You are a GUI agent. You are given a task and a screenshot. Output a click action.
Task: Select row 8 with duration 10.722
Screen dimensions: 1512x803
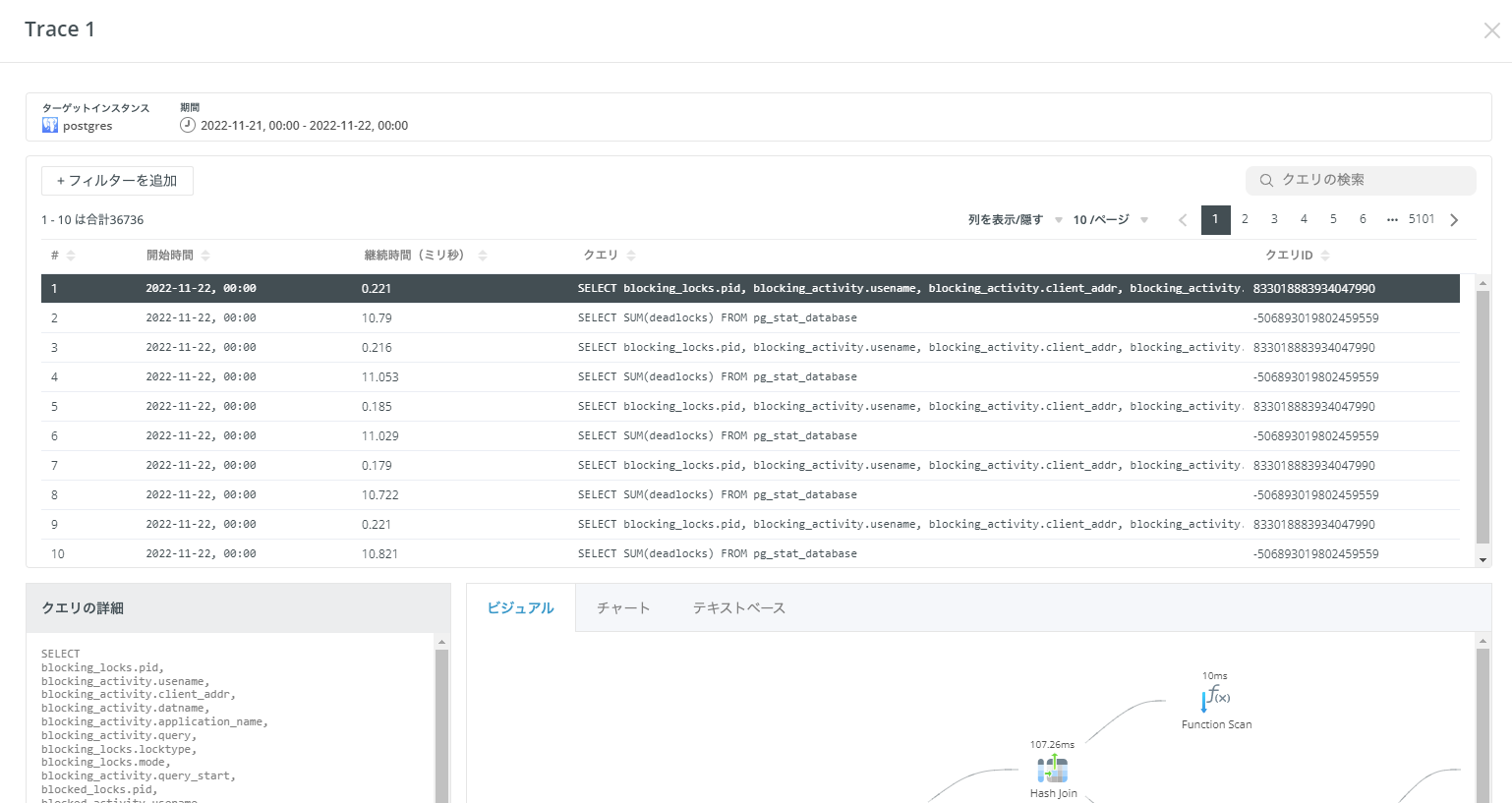tap(750, 495)
